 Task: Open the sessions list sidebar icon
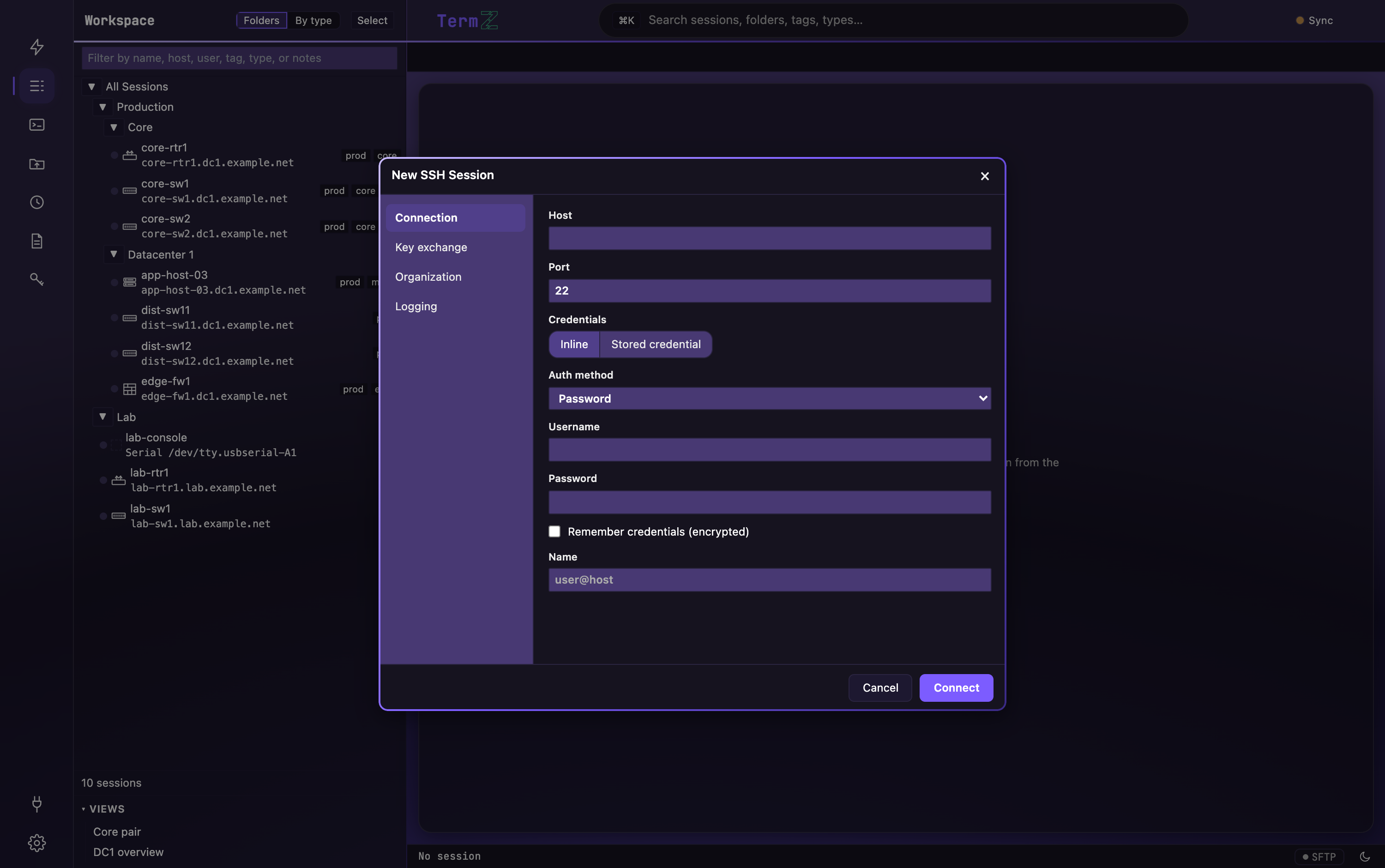pyautogui.click(x=37, y=85)
